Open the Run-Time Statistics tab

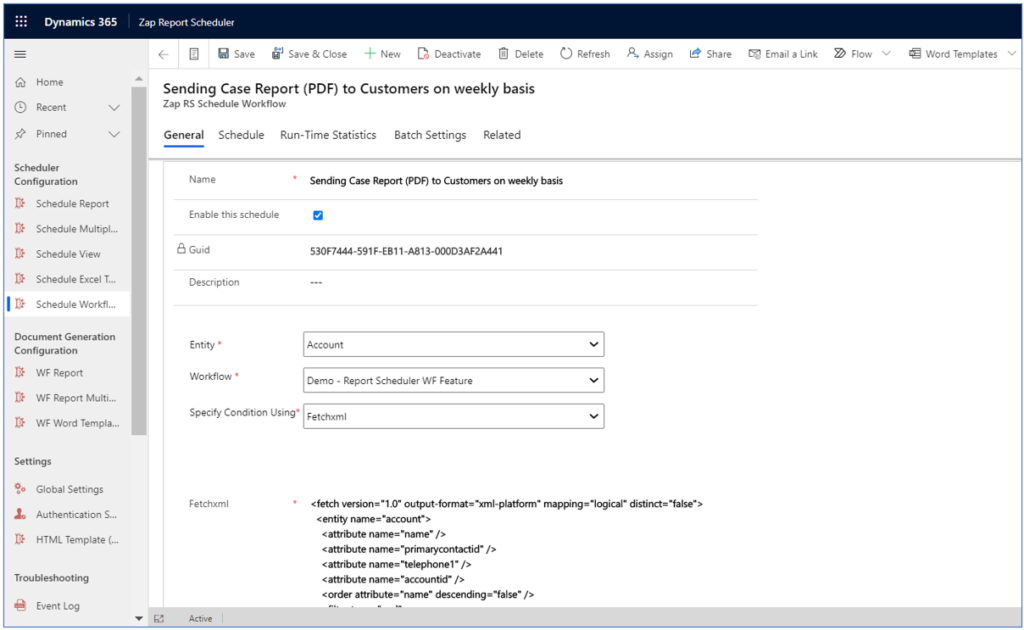328,135
